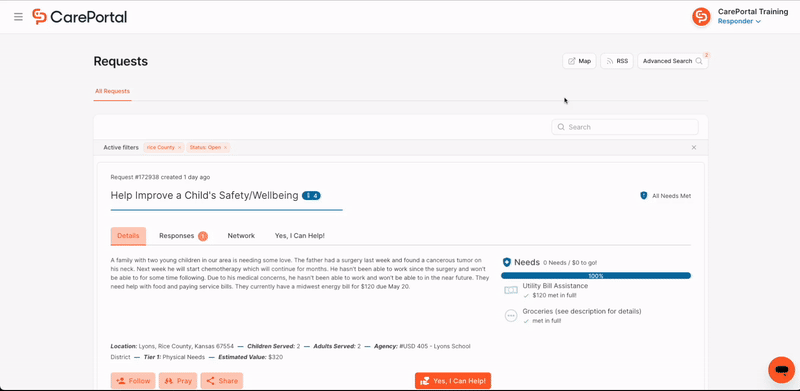
Task: Open the RSS feed button
Action: [617, 61]
